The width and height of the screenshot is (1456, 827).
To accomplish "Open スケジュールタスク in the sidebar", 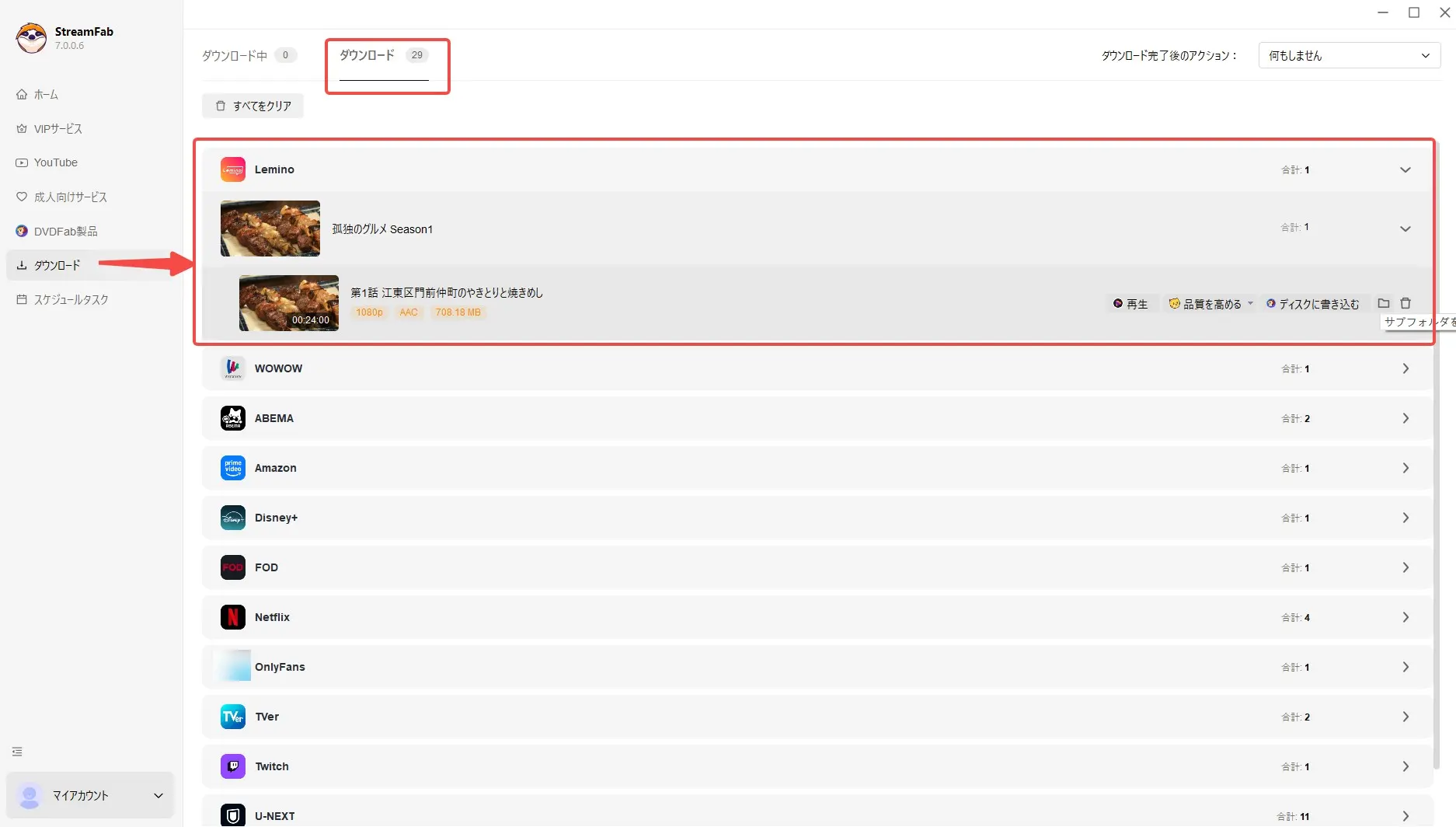I will 62,299.
